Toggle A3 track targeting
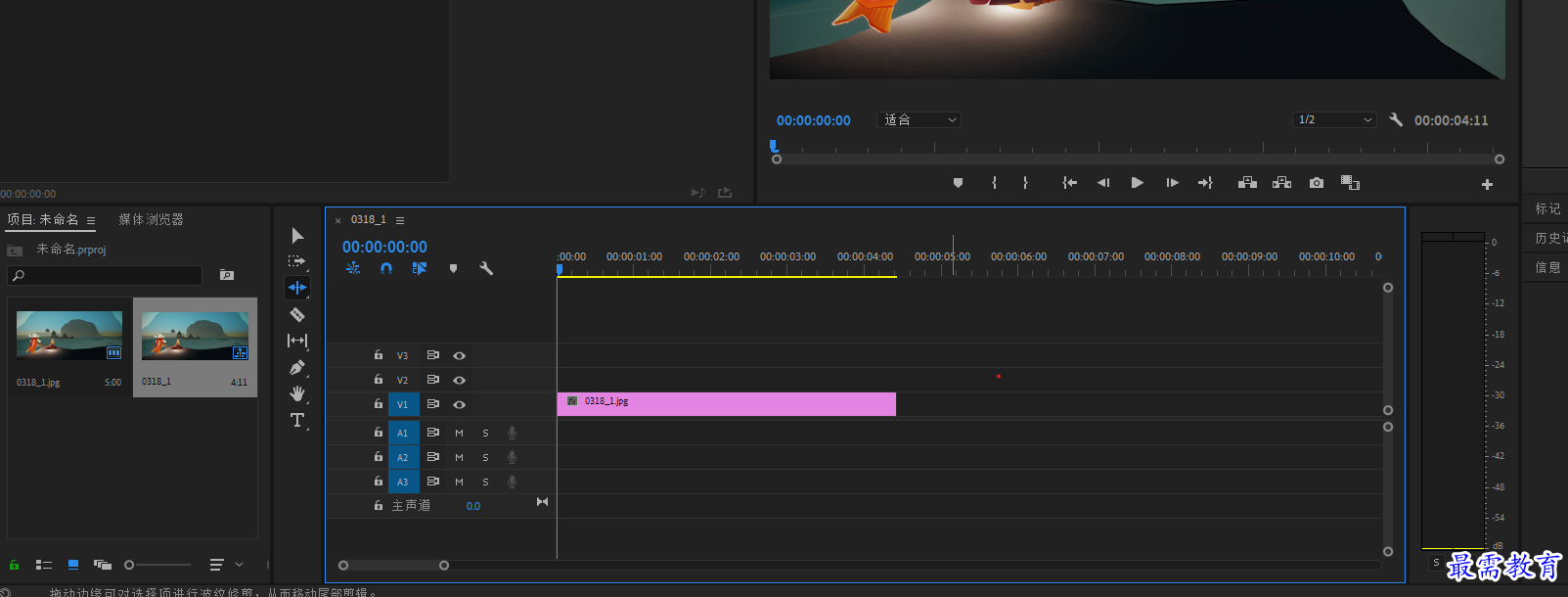 pyautogui.click(x=403, y=482)
